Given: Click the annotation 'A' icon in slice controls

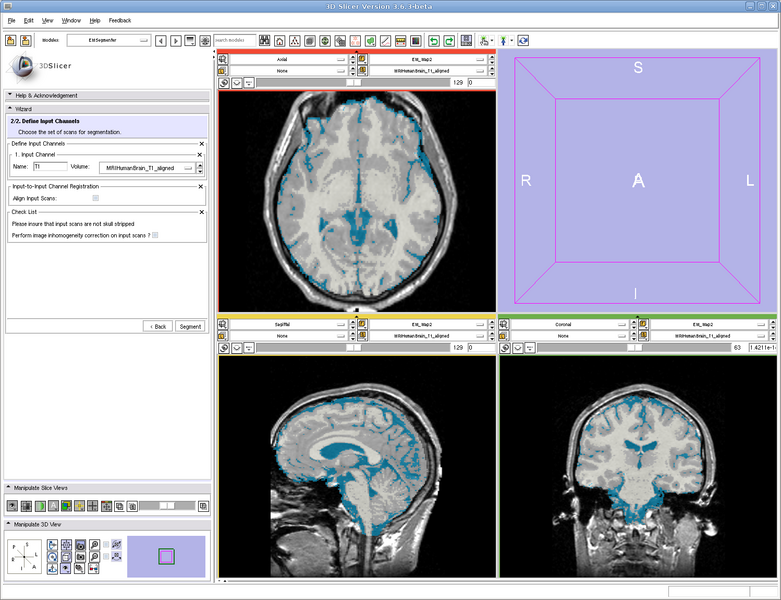Looking at the screenshot, I should click(53, 506).
